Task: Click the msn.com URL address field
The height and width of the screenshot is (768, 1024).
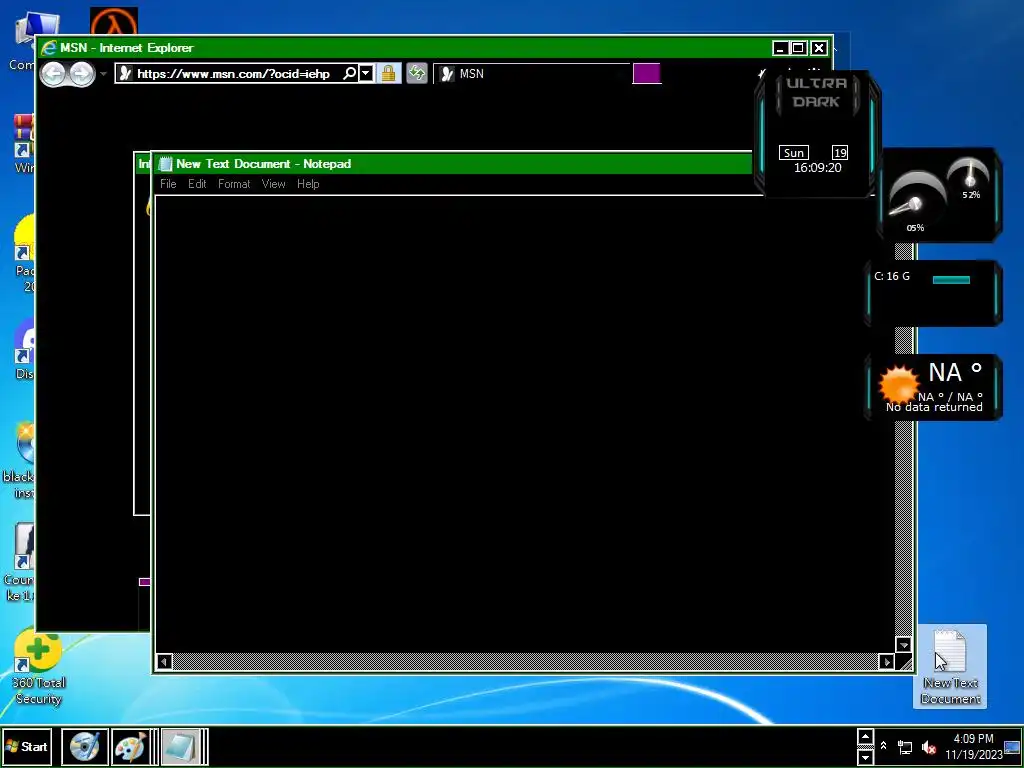Action: point(233,74)
